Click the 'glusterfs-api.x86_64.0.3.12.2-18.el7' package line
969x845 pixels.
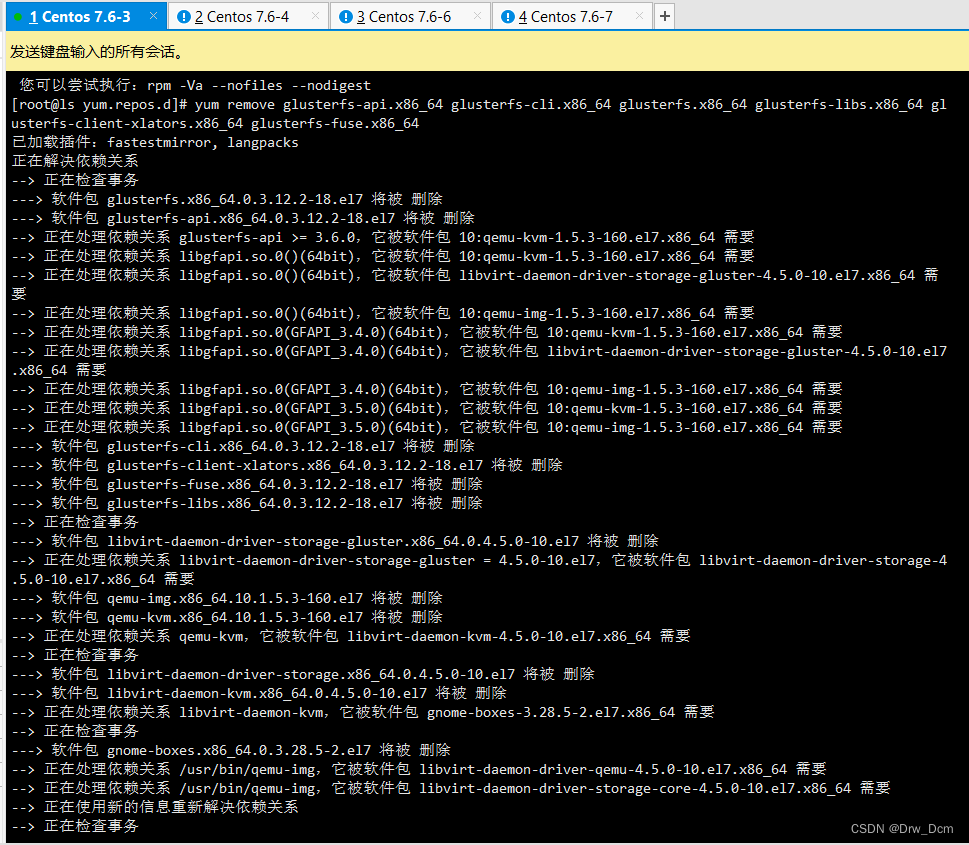tap(243, 218)
